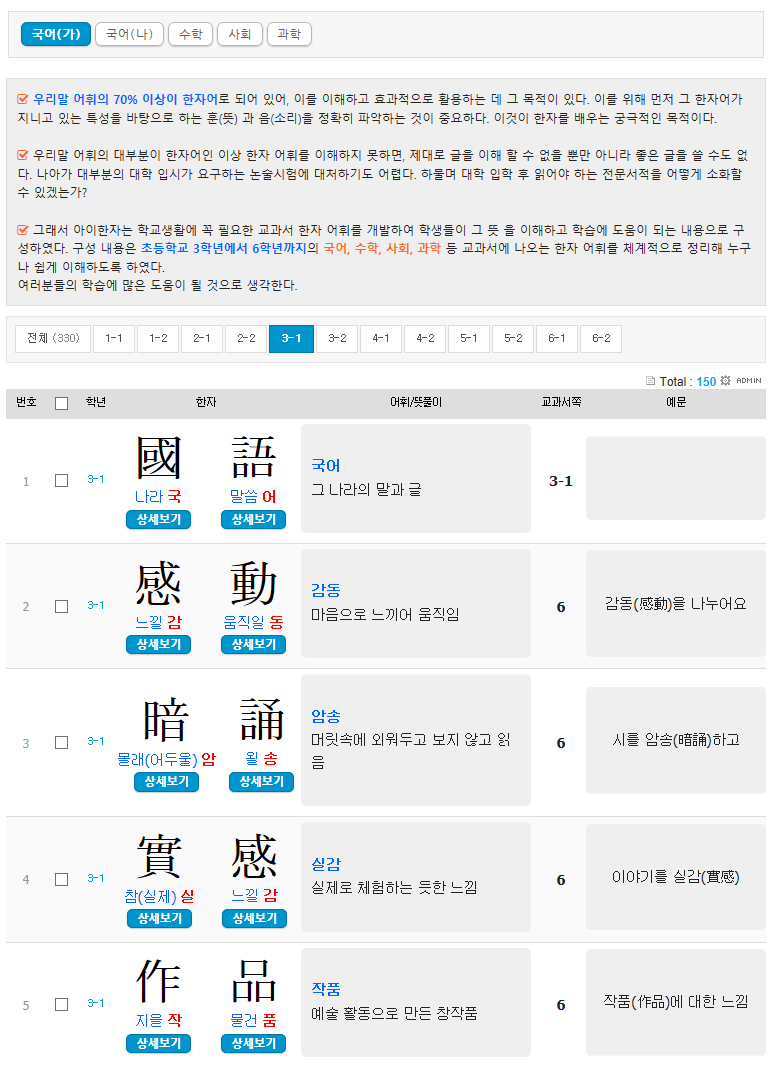777x1065 pixels.
Task: Click the document icon before Total
Action: click(650, 381)
